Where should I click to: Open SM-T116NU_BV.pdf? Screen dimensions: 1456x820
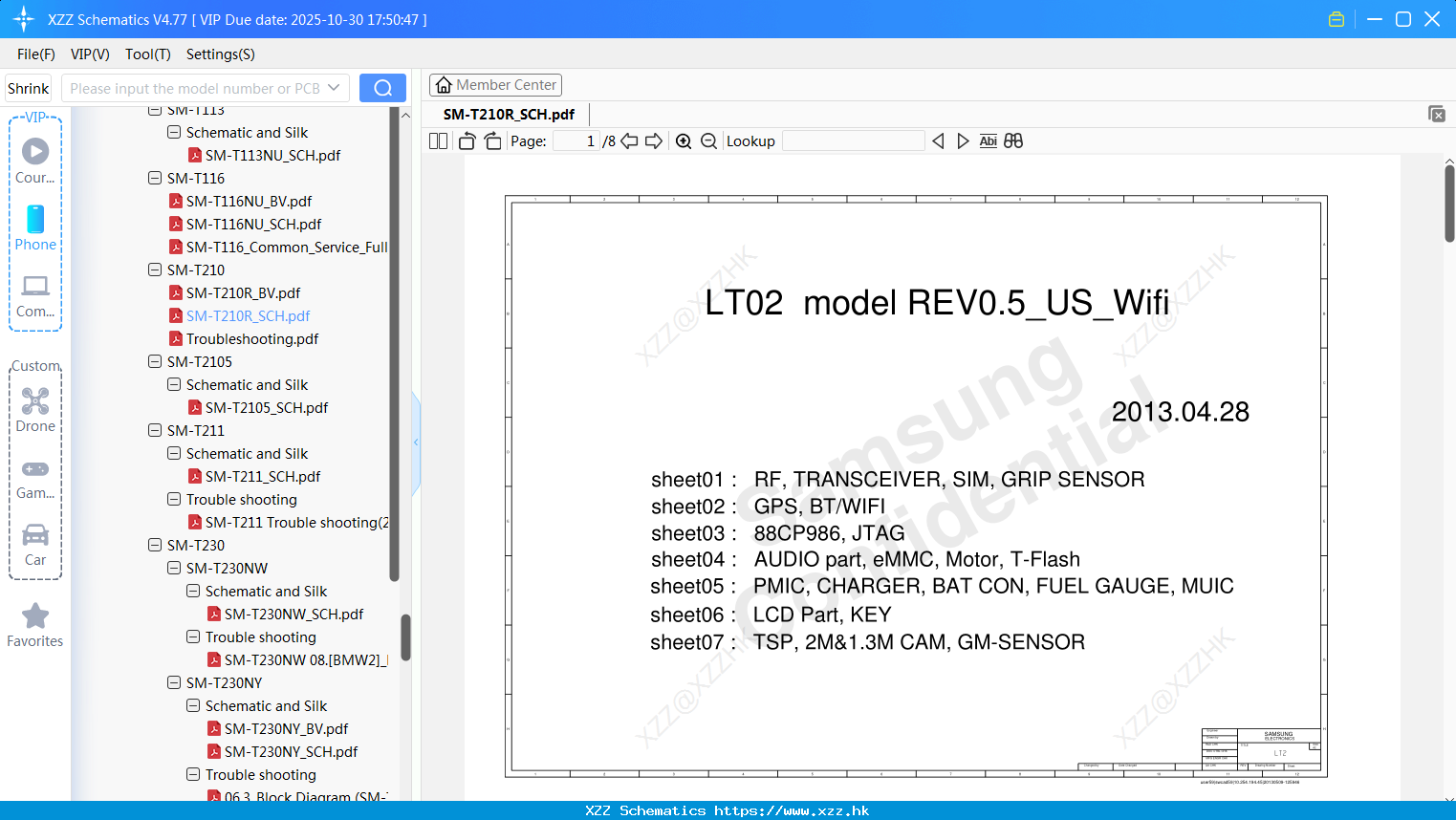coord(249,201)
